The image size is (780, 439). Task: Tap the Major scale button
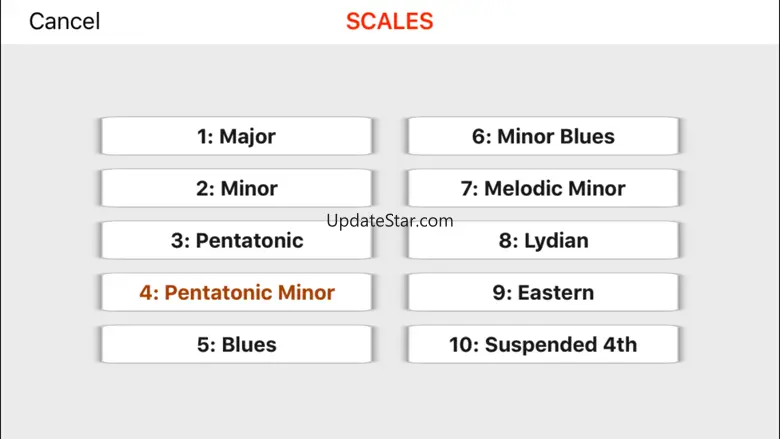pyautogui.click(x=236, y=136)
